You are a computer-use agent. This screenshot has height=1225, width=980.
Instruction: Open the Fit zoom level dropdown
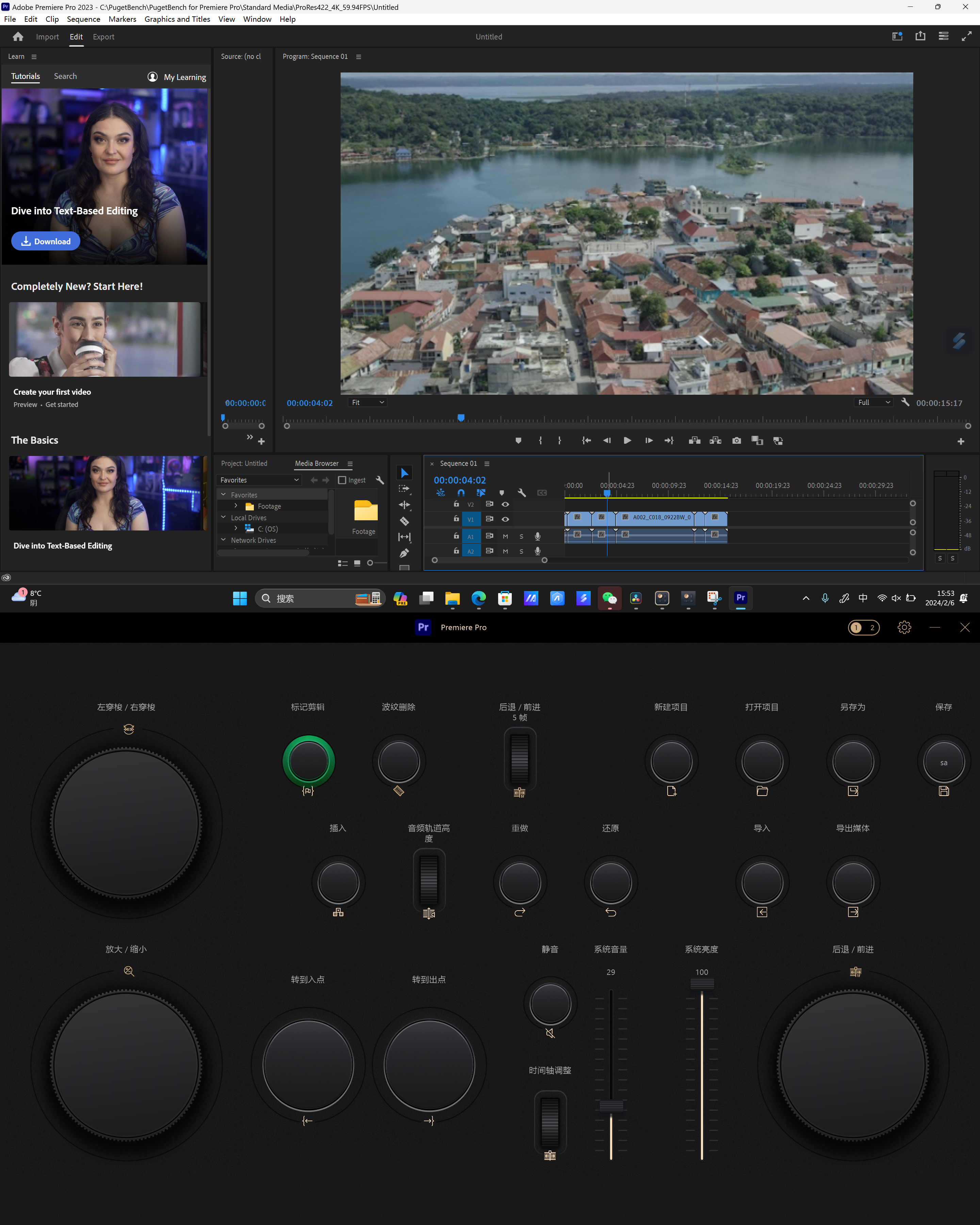[x=367, y=402]
